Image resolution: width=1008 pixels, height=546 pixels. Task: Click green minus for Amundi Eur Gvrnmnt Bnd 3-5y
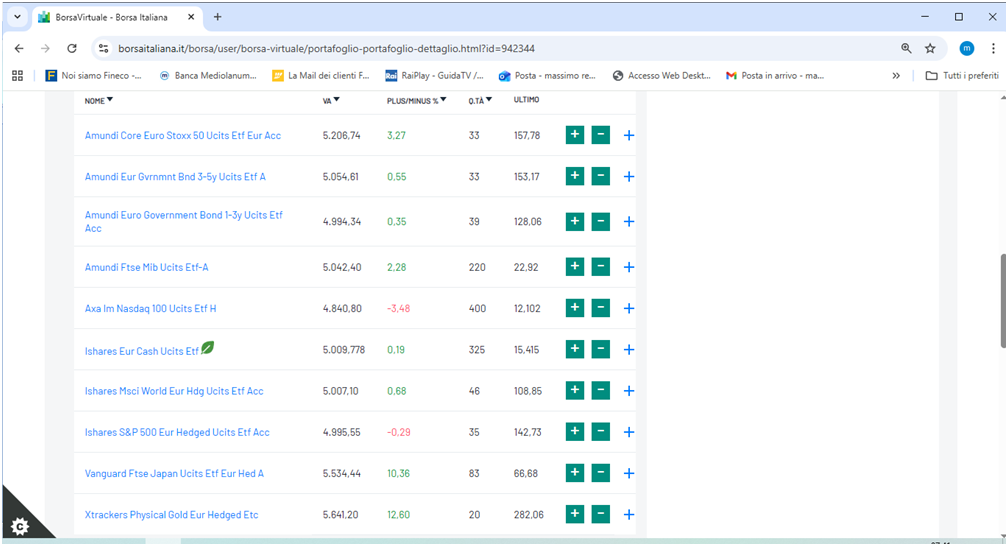[x=600, y=176]
